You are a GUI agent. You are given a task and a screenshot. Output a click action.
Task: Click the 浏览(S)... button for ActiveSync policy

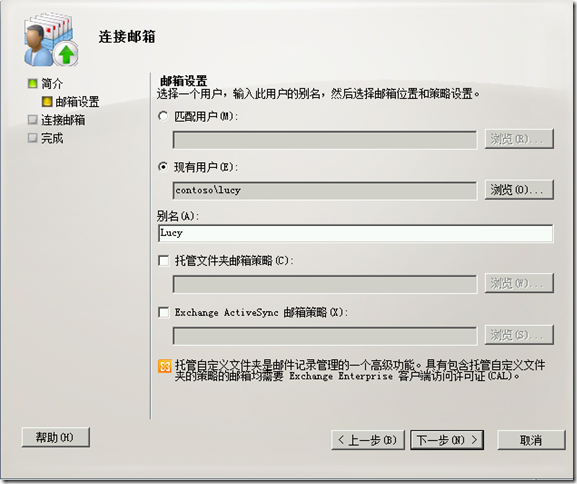pos(519,335)
